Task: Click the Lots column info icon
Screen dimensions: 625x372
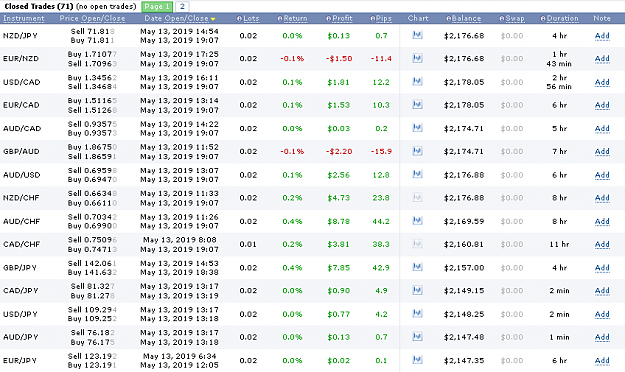Action: (x=239, y=18)
